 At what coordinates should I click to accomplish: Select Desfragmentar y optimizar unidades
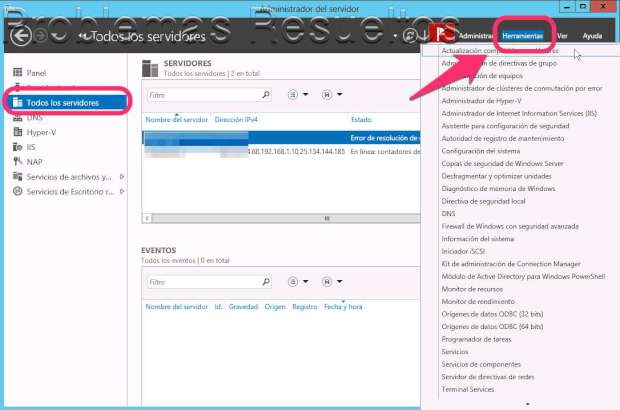coord(496,176)
